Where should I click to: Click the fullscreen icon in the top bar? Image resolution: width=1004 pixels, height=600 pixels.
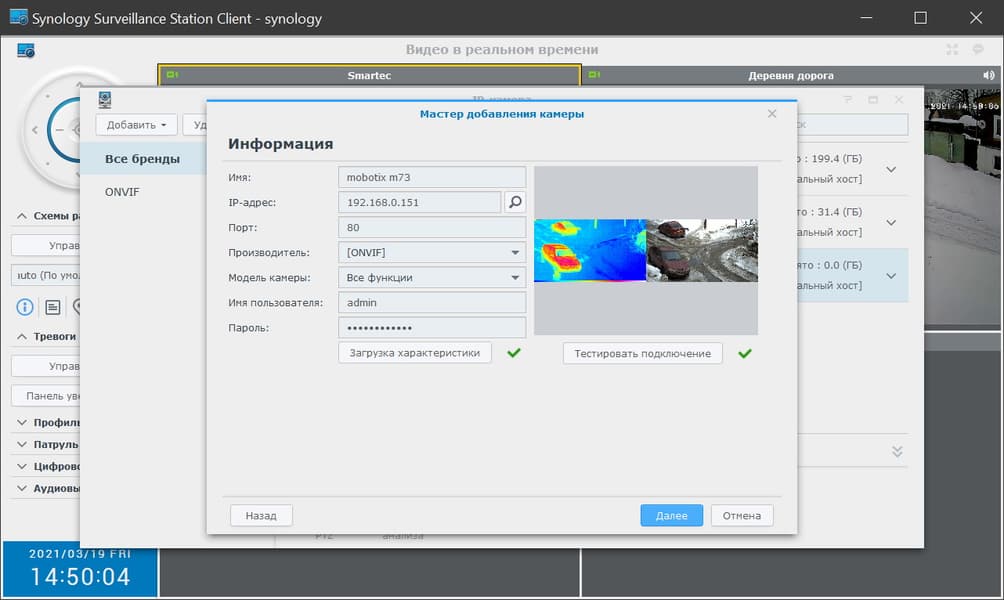pos(951,49)
